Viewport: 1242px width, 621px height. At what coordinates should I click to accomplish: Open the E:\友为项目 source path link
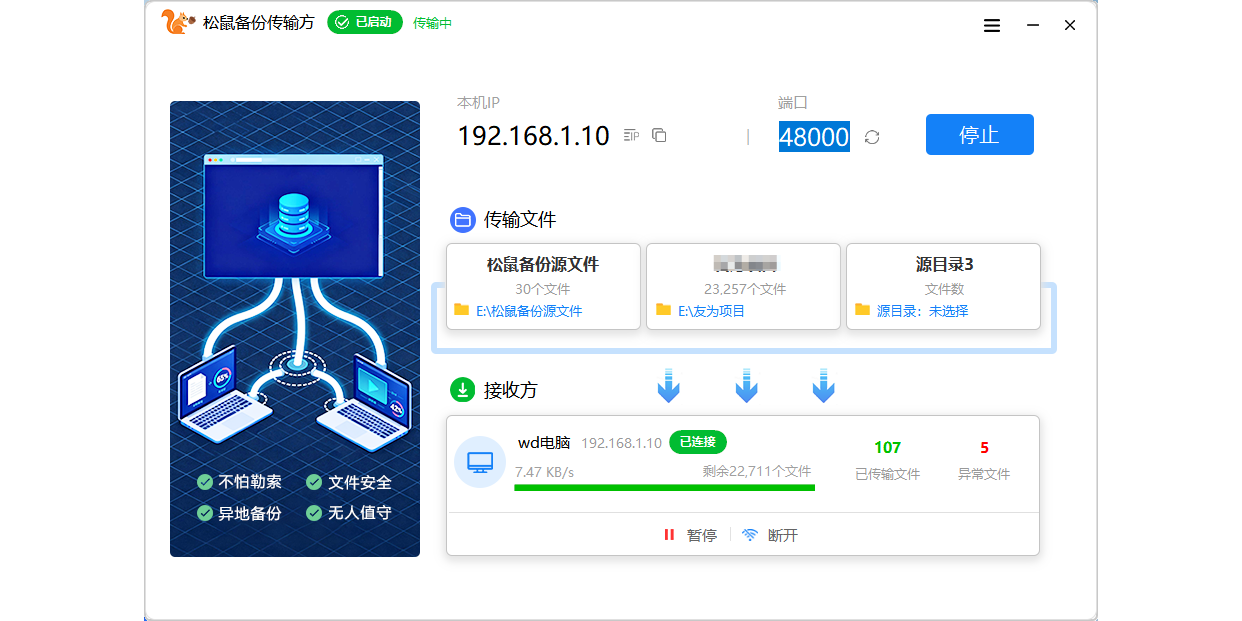[x=711, y=311]
